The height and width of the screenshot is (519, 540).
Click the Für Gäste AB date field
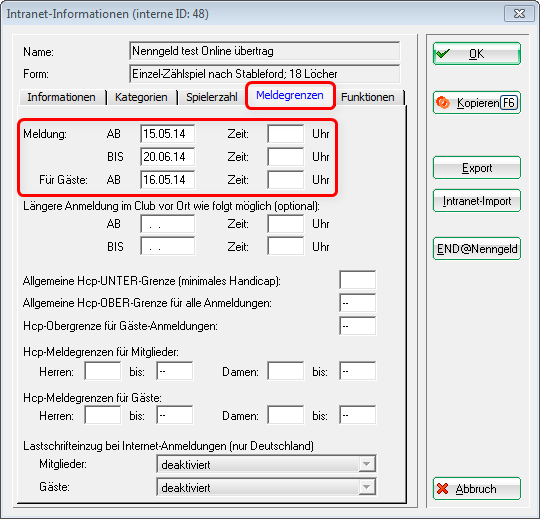167,179
